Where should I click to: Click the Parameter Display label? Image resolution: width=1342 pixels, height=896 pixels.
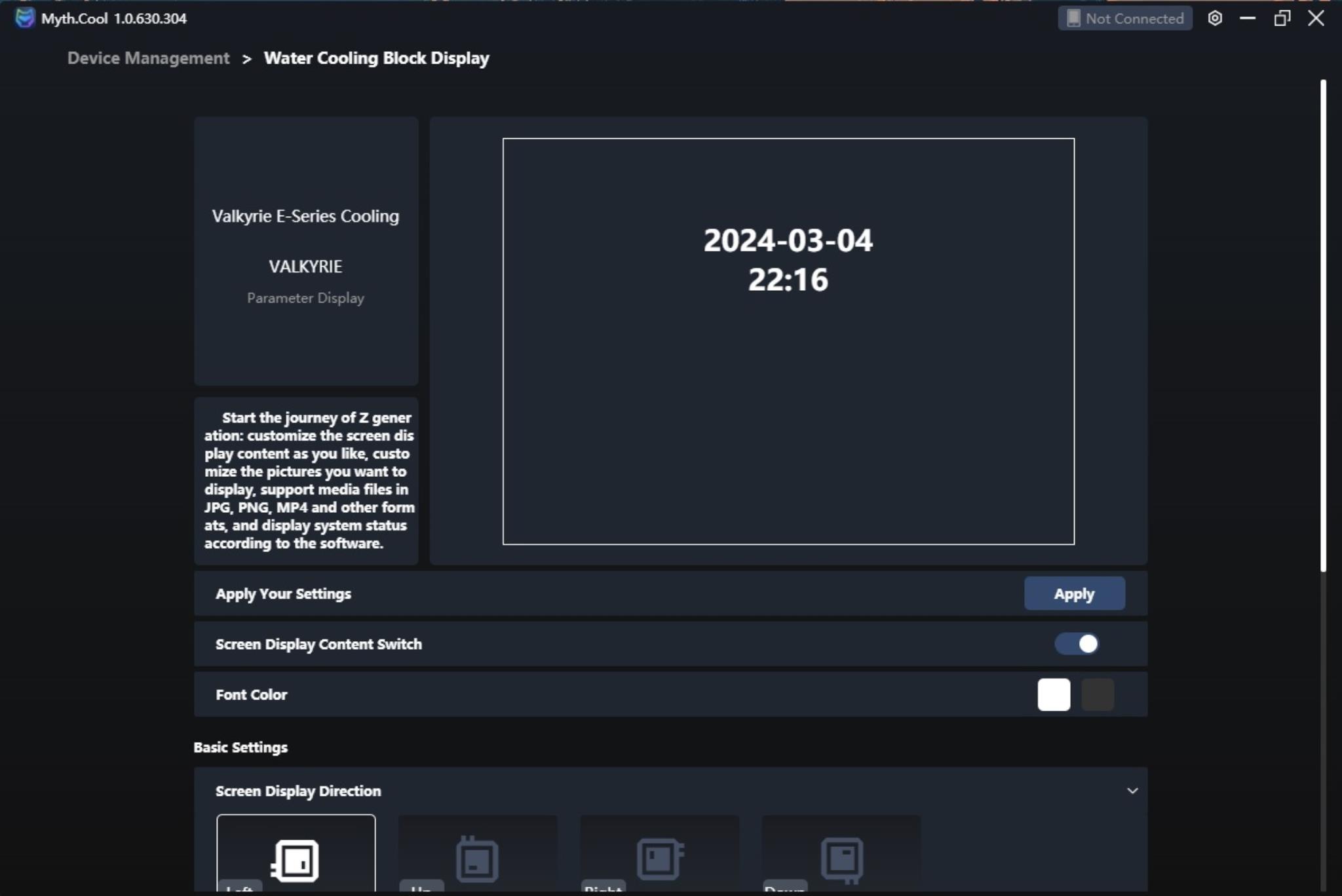(305, 298)
